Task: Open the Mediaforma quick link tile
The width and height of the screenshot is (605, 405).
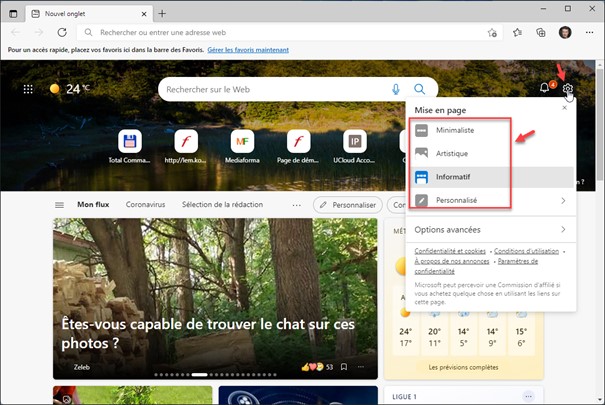Action: 241,140
